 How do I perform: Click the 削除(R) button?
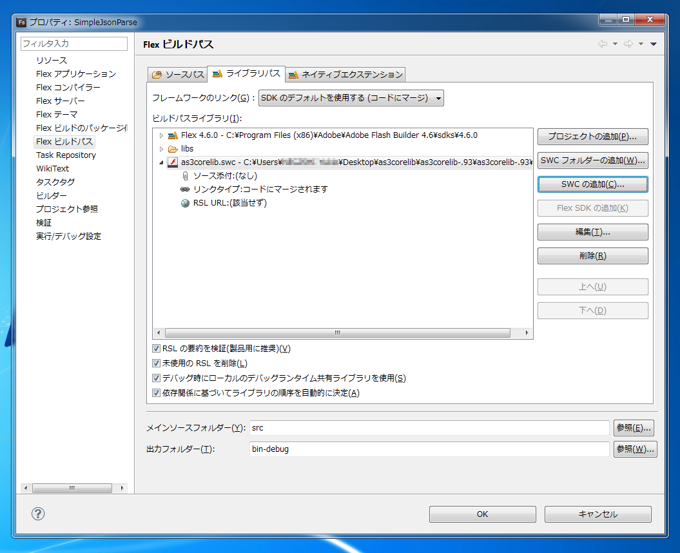point(593,256)
